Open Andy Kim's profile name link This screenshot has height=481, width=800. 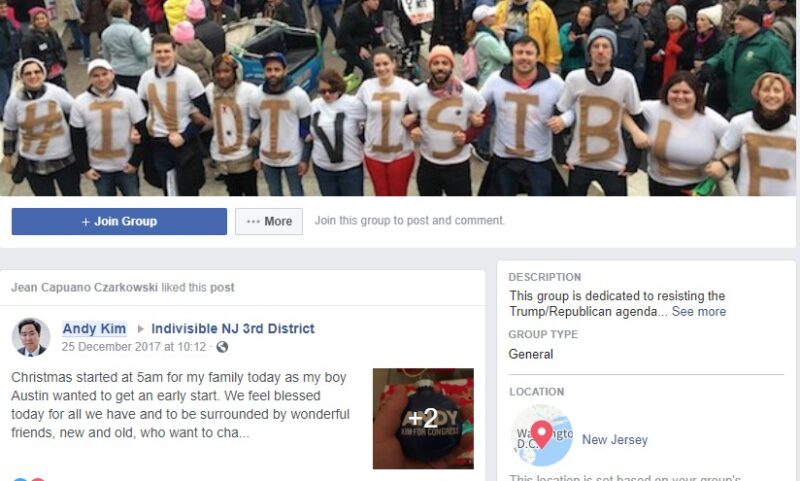coord(94,328)
